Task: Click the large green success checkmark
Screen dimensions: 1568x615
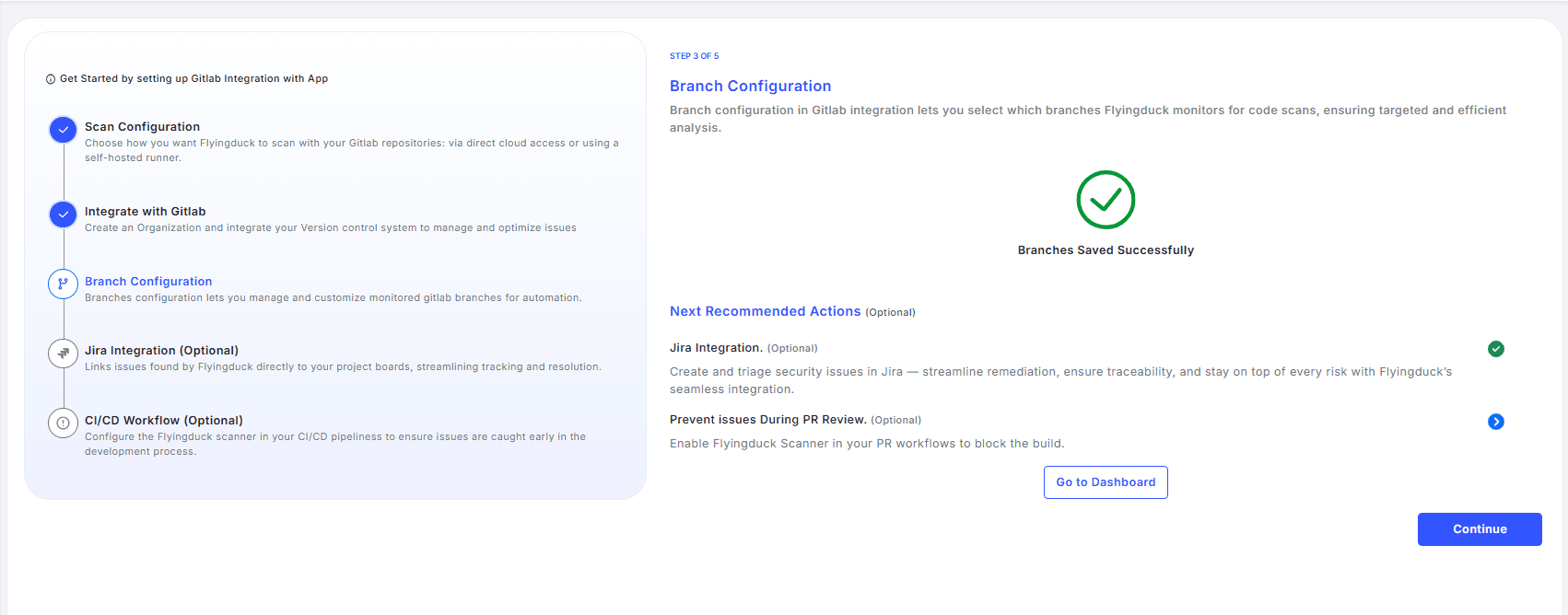Action: tap(1106, 200)
